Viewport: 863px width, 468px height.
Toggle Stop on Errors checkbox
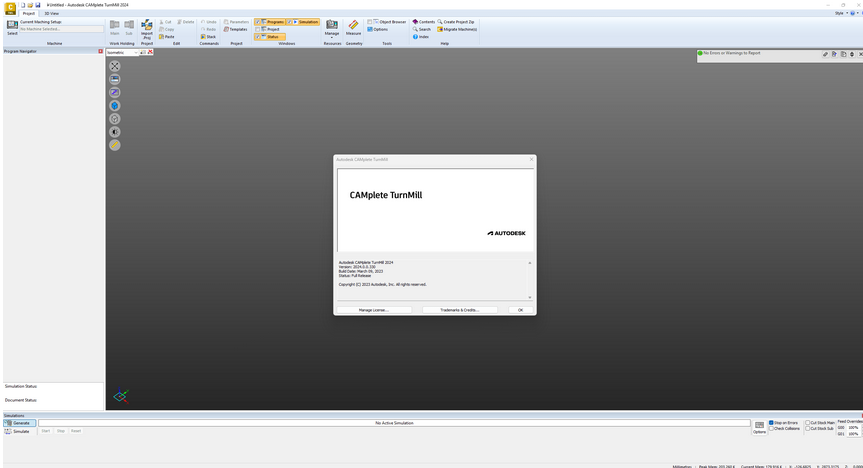(x=771, y=423)
